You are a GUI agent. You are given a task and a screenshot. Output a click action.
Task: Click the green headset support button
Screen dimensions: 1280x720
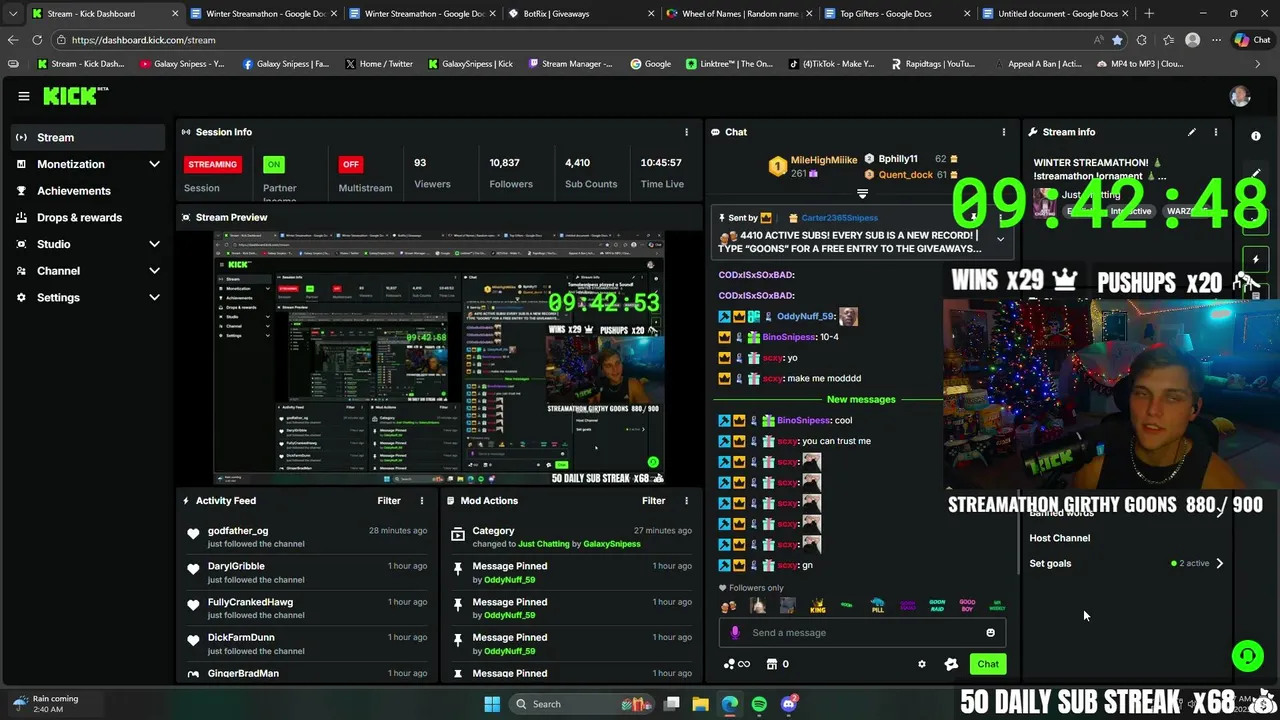[1247, 656]
